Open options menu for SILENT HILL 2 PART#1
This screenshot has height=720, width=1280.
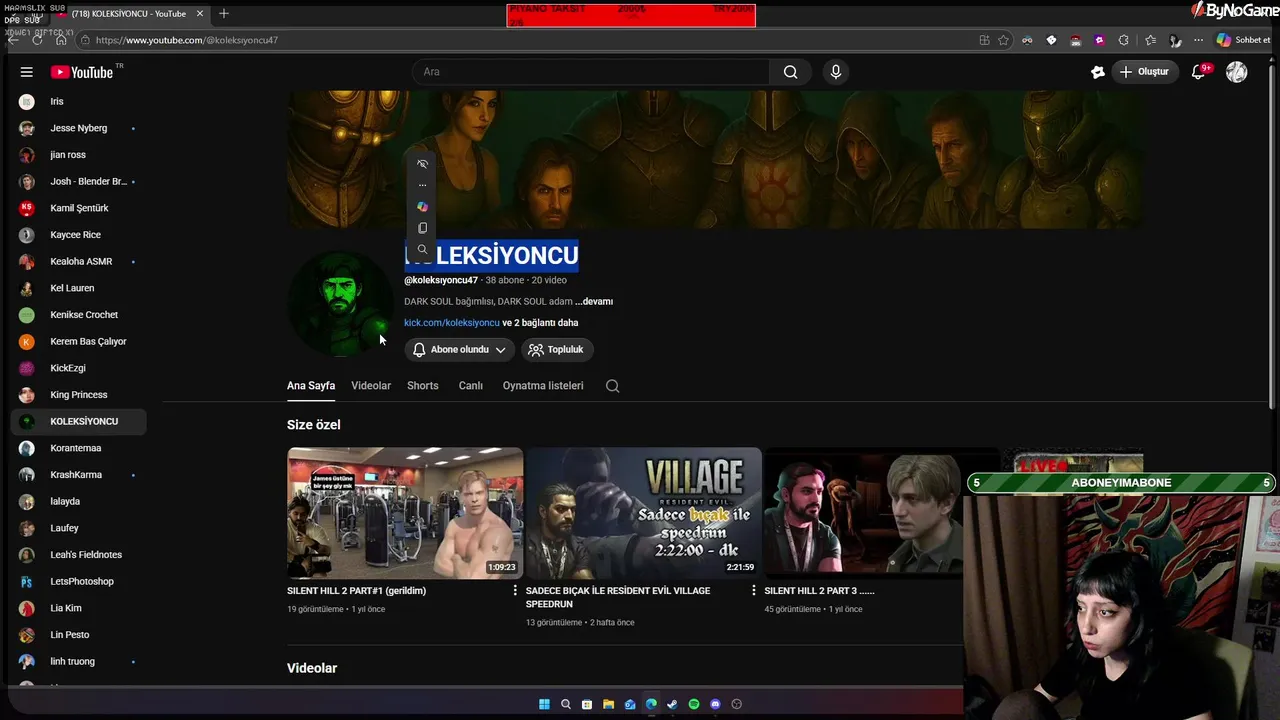[516, 591]
